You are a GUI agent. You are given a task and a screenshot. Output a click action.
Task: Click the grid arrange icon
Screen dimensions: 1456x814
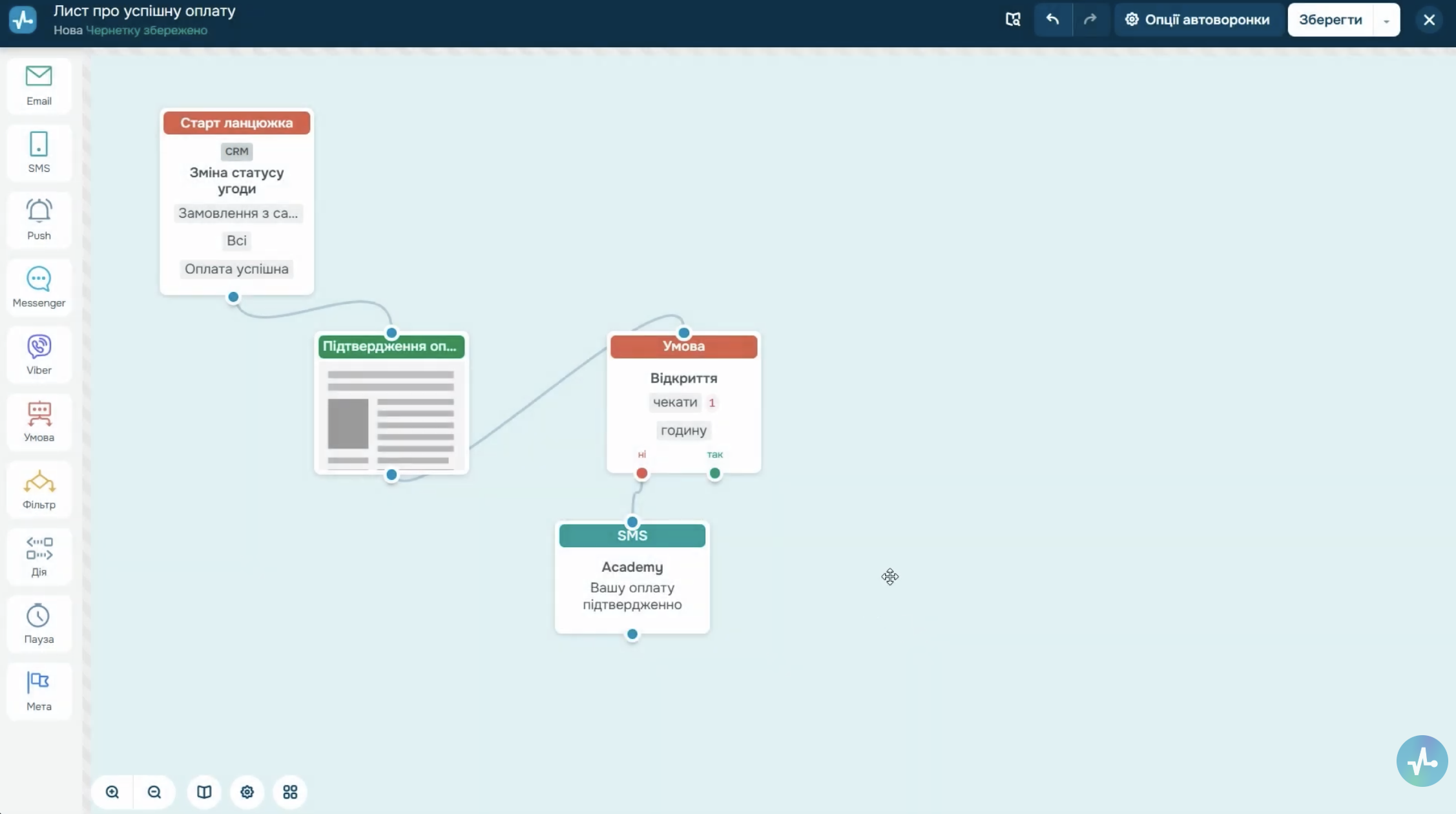click(290, 792)
